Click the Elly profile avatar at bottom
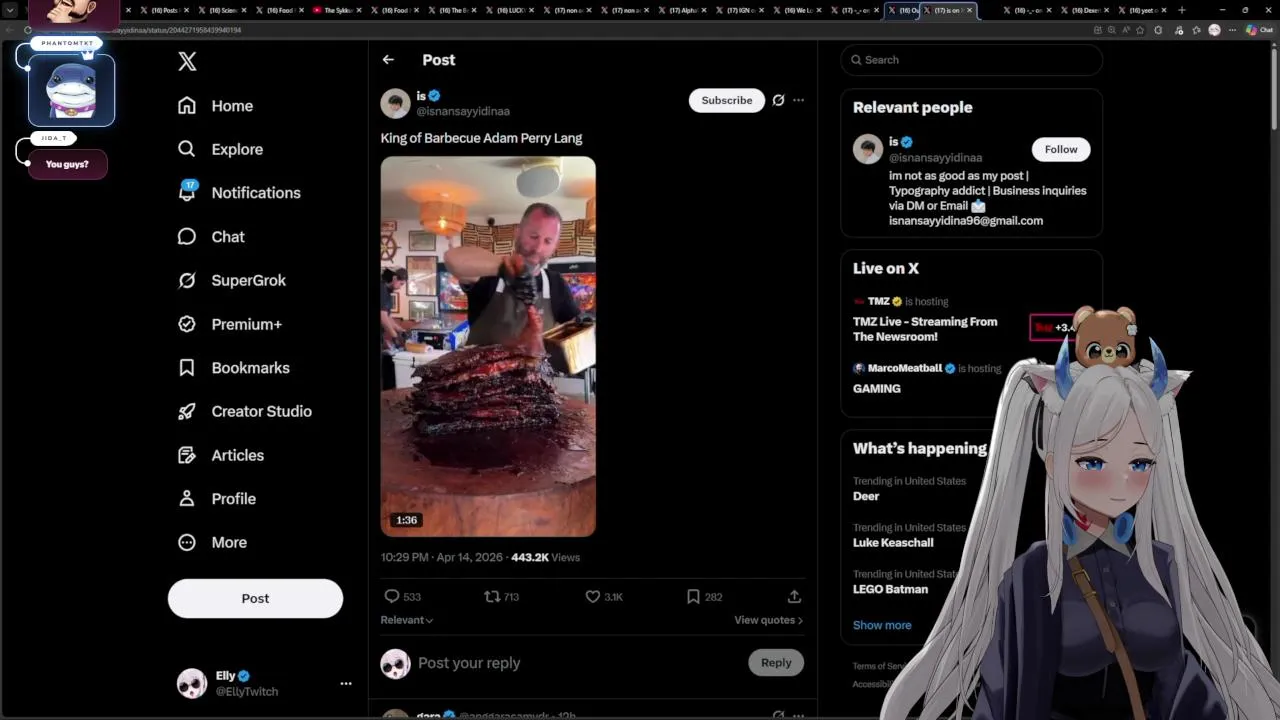1280x720 pixels. 192,684
